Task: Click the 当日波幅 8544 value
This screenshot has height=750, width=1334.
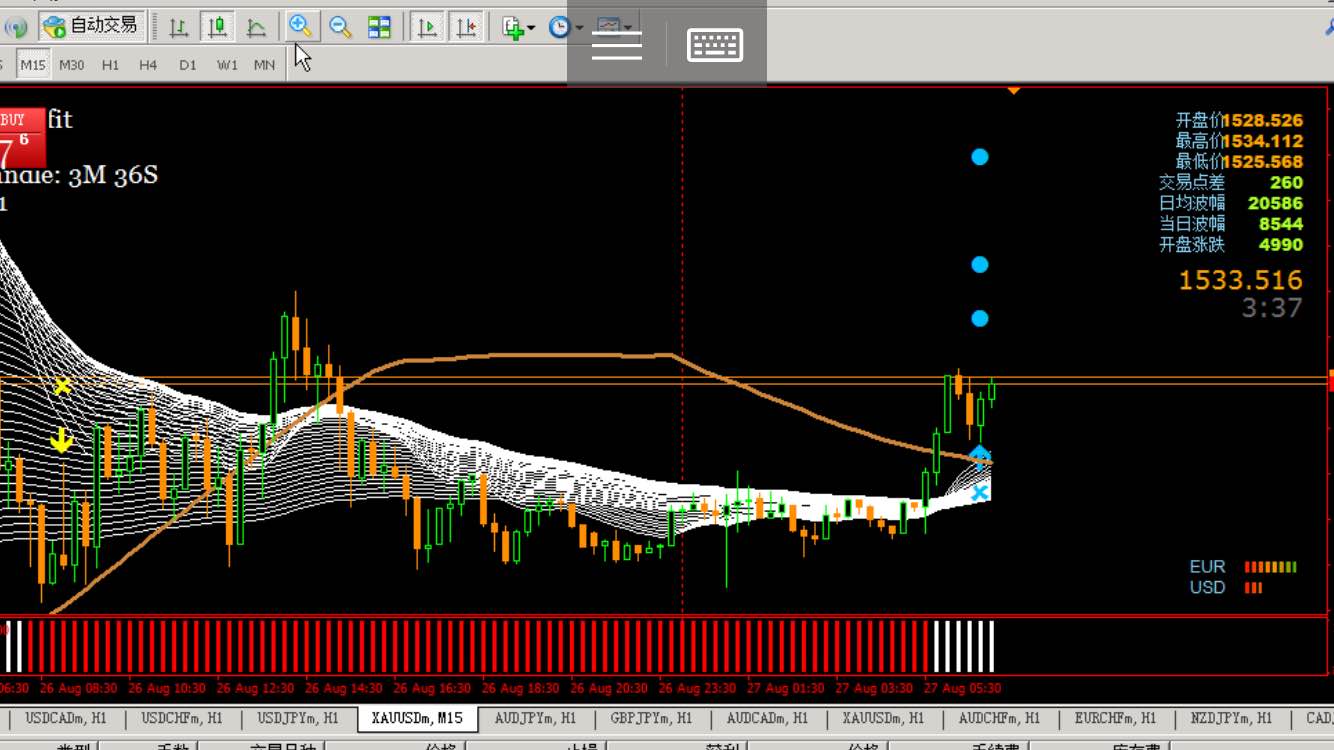Action: click(x=1281, y=224)
